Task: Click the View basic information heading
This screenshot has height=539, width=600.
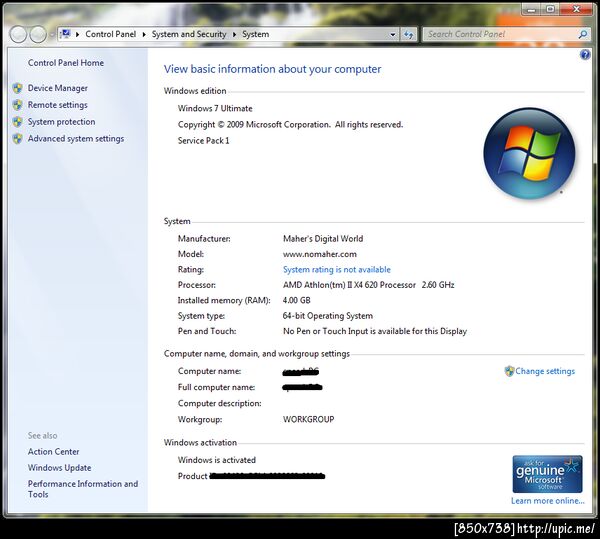Action: point(272,69)
